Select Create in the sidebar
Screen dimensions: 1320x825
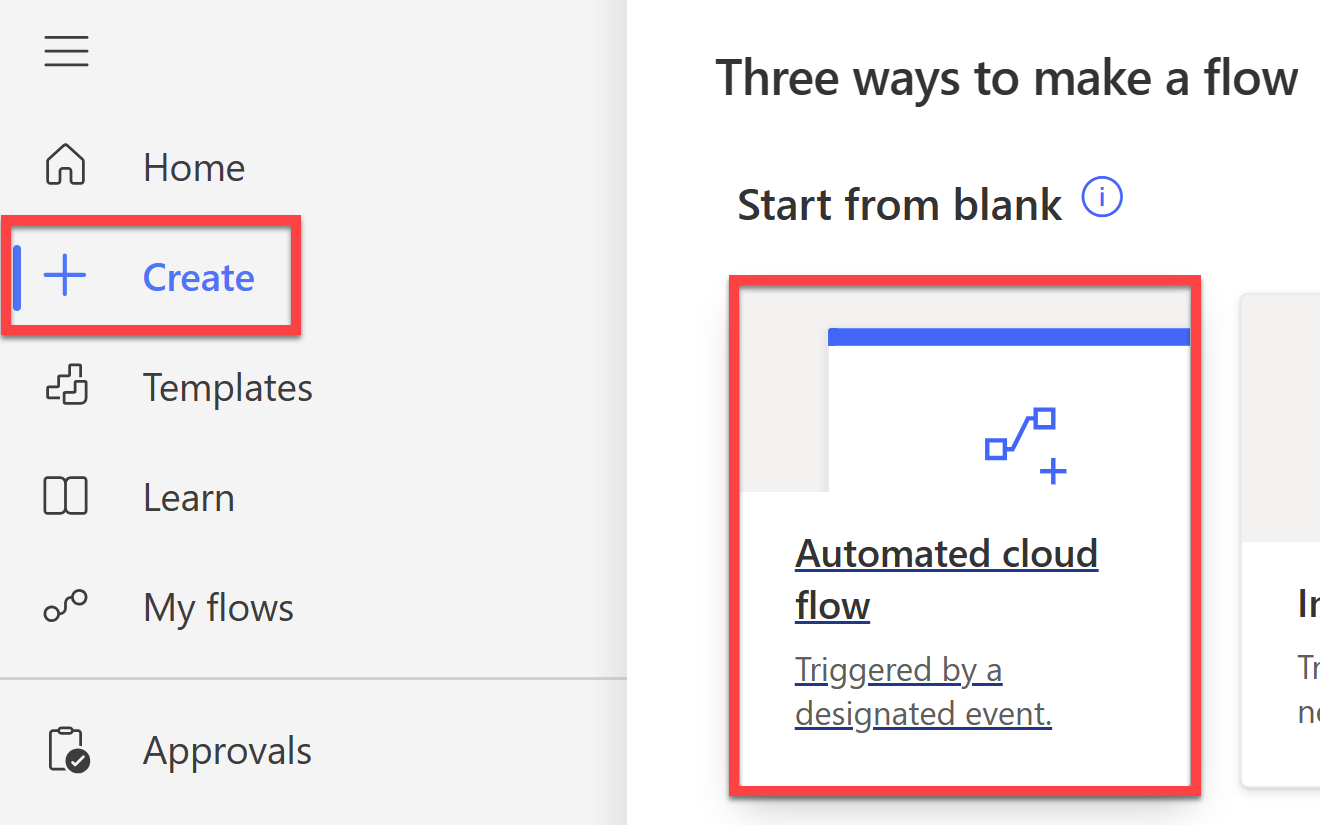[199, 277]
